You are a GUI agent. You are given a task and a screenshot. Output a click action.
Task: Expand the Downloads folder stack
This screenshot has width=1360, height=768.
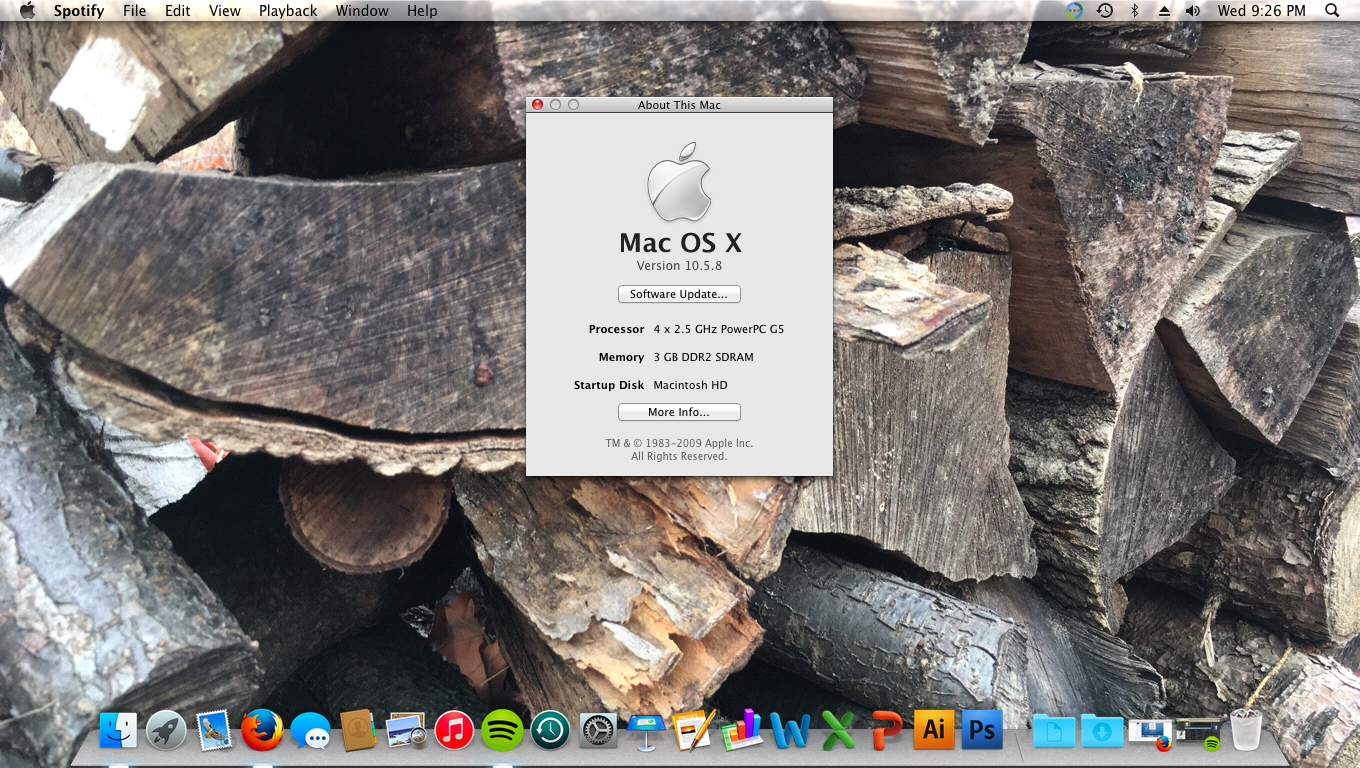click(1102, 730)
